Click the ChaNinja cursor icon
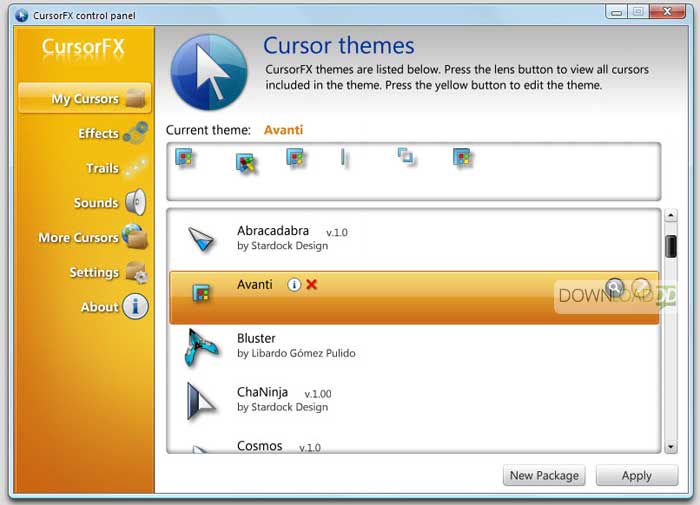 (x=201, y=401)
